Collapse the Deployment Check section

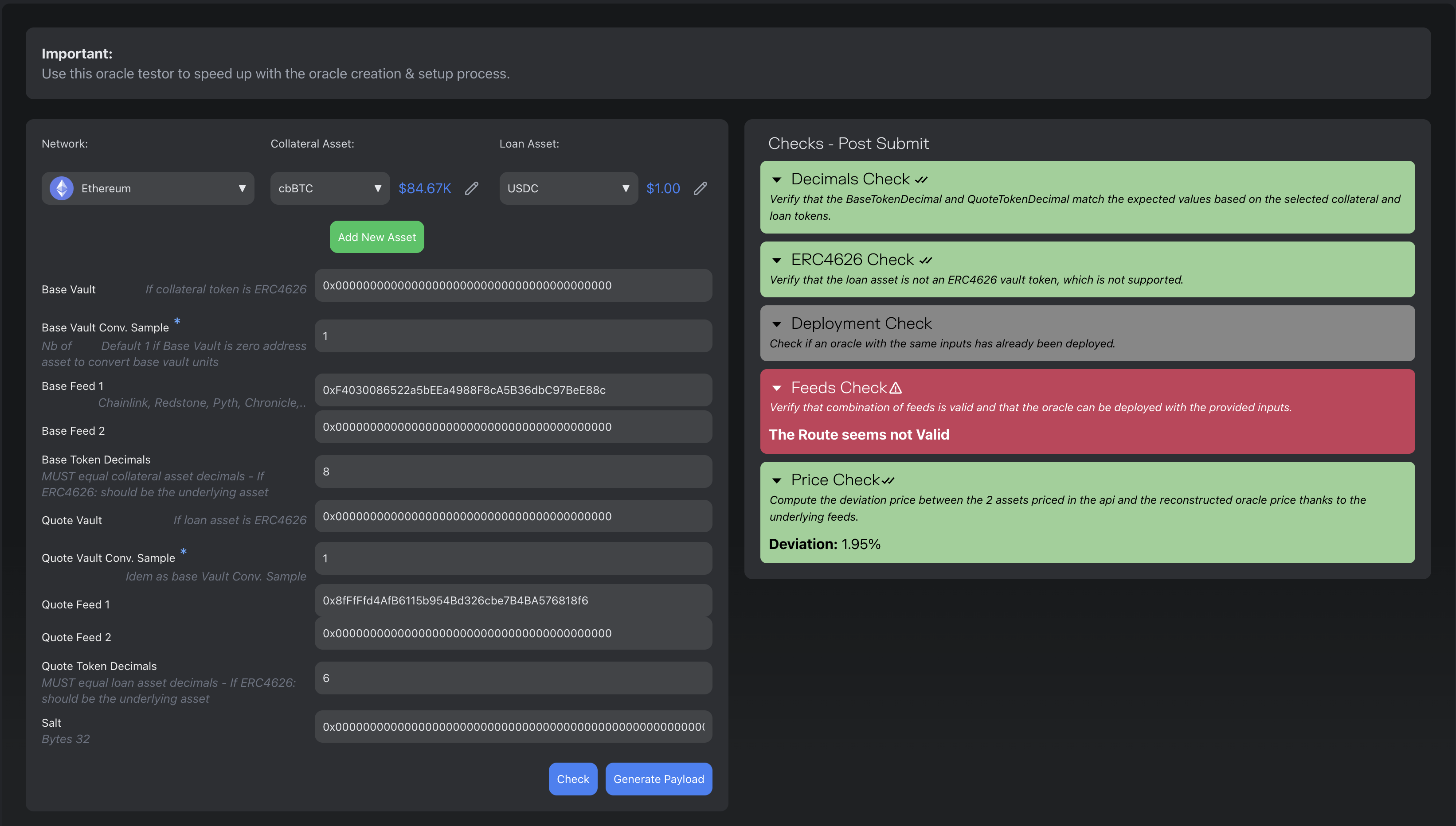tap(777, 324)
